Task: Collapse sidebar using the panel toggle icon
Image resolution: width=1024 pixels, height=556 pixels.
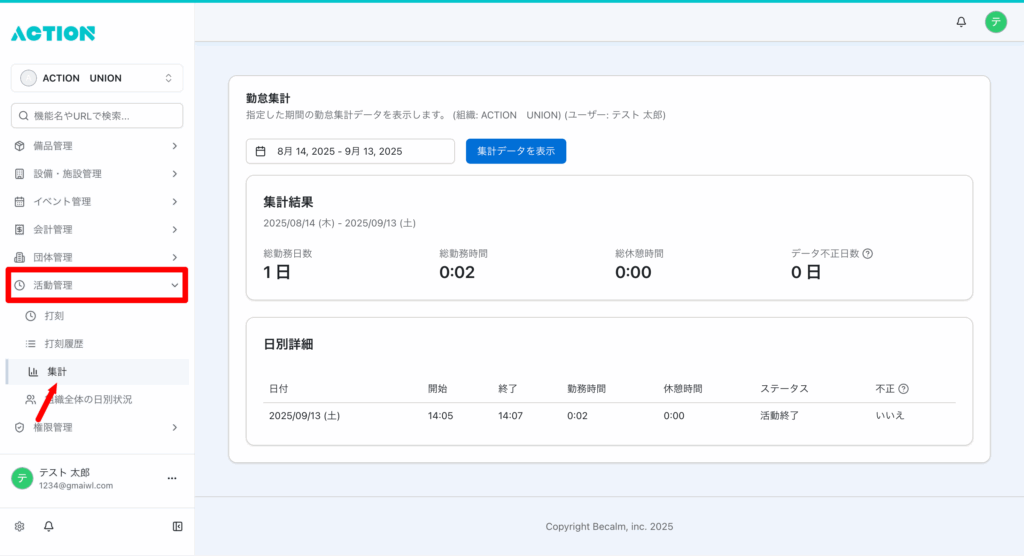Action: pos(177,526)
